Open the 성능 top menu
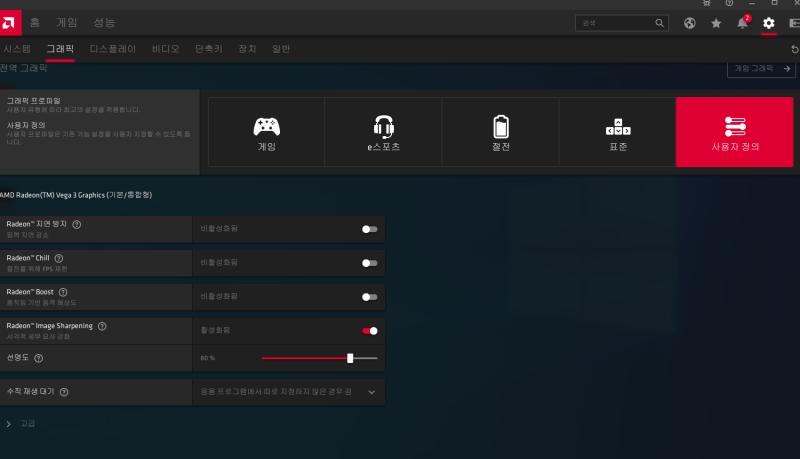This screenshot has height=459, width=800. (x=104, y=22)
